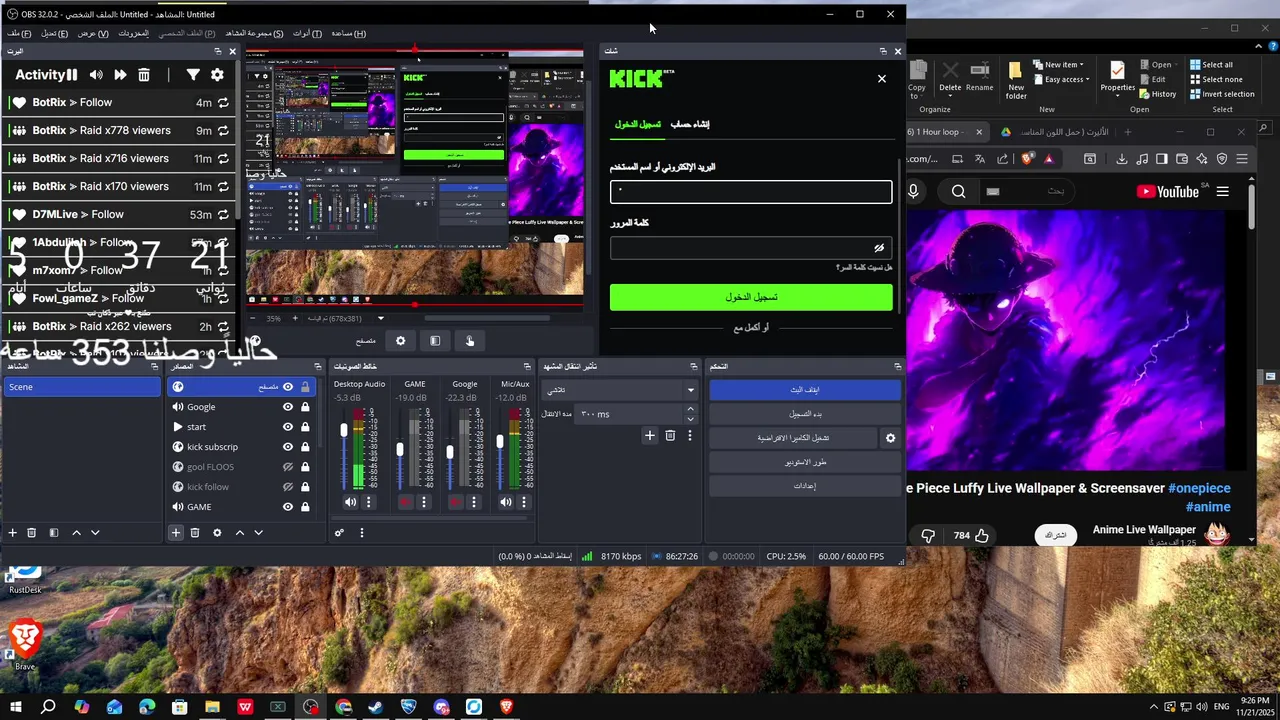Screen dimensions: 1280x720
Task: Open the ملف (F) menu
Action: [19, 34]
